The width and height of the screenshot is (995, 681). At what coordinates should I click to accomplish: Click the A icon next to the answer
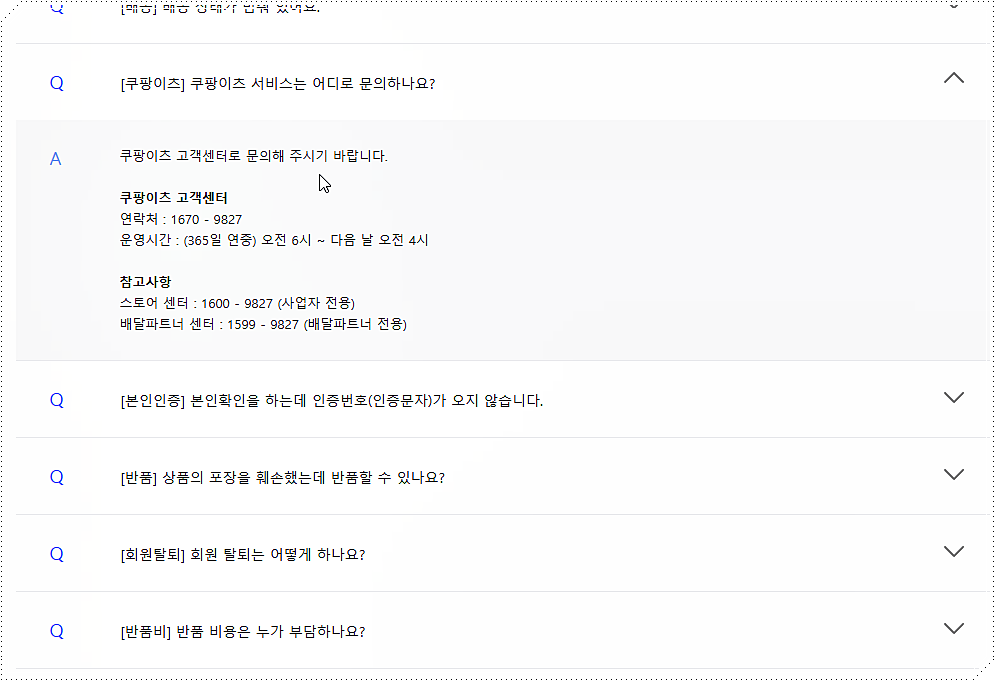[x=56, y=159]
